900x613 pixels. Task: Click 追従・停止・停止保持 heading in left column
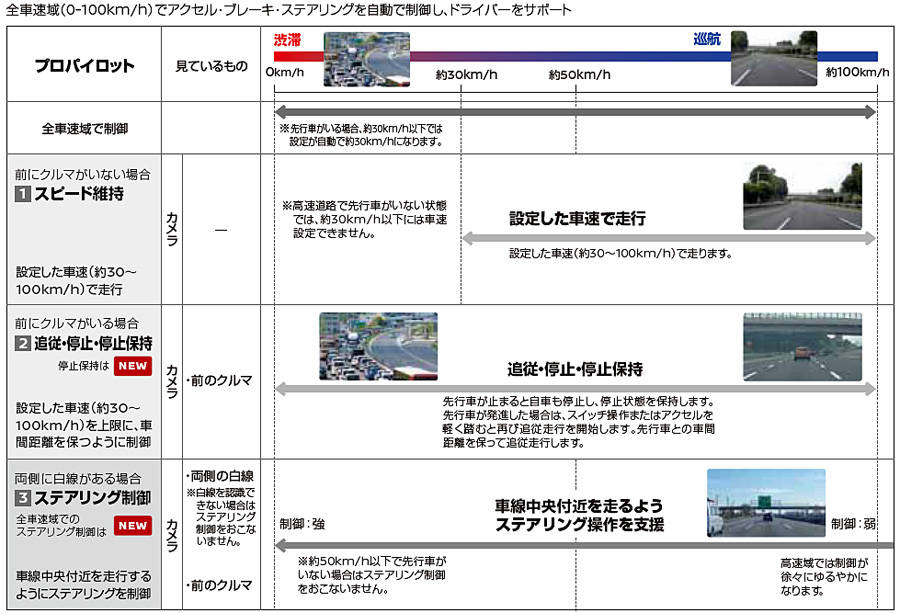point(94,343)
